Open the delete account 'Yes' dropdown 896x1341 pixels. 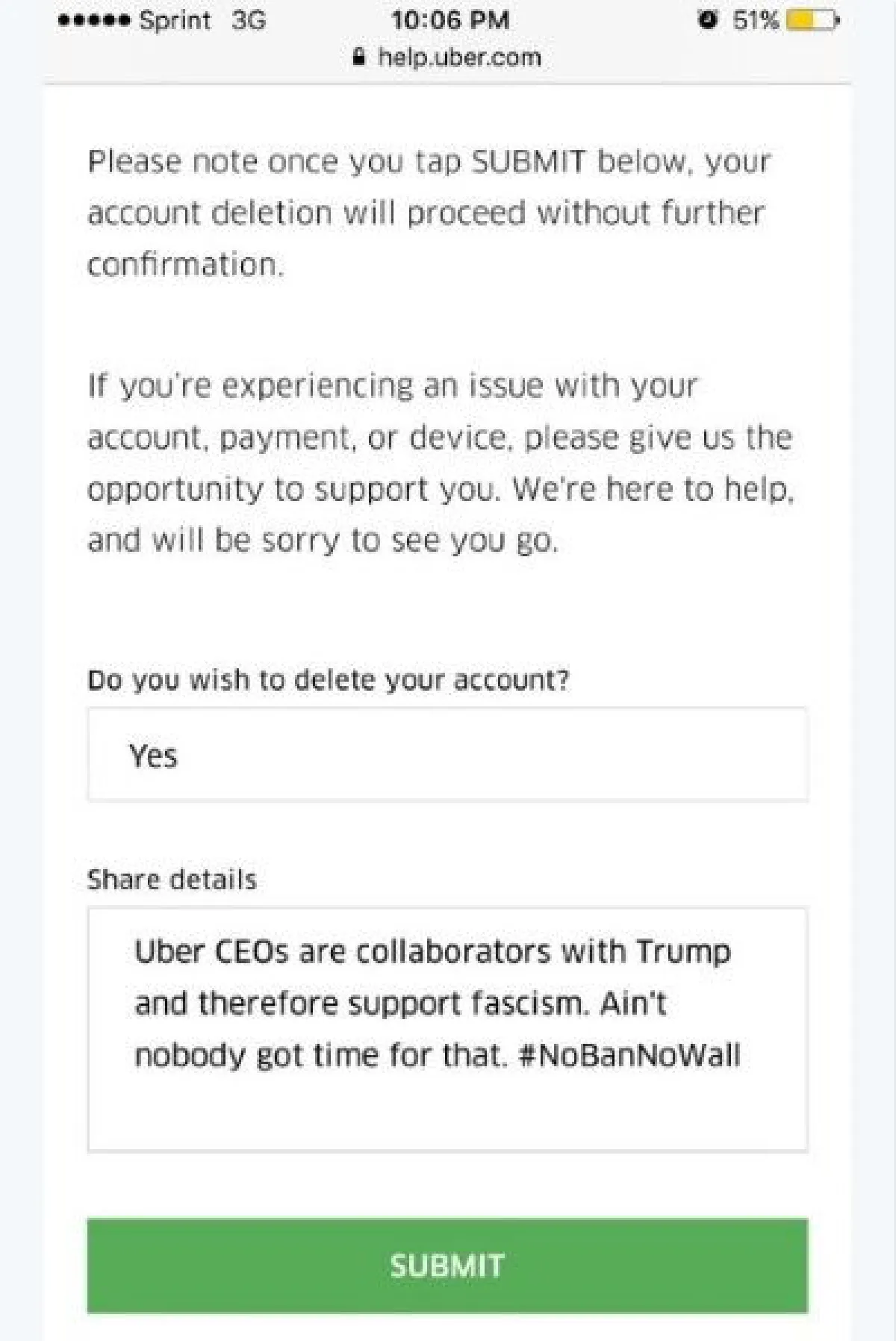click(x=447, y=755)
